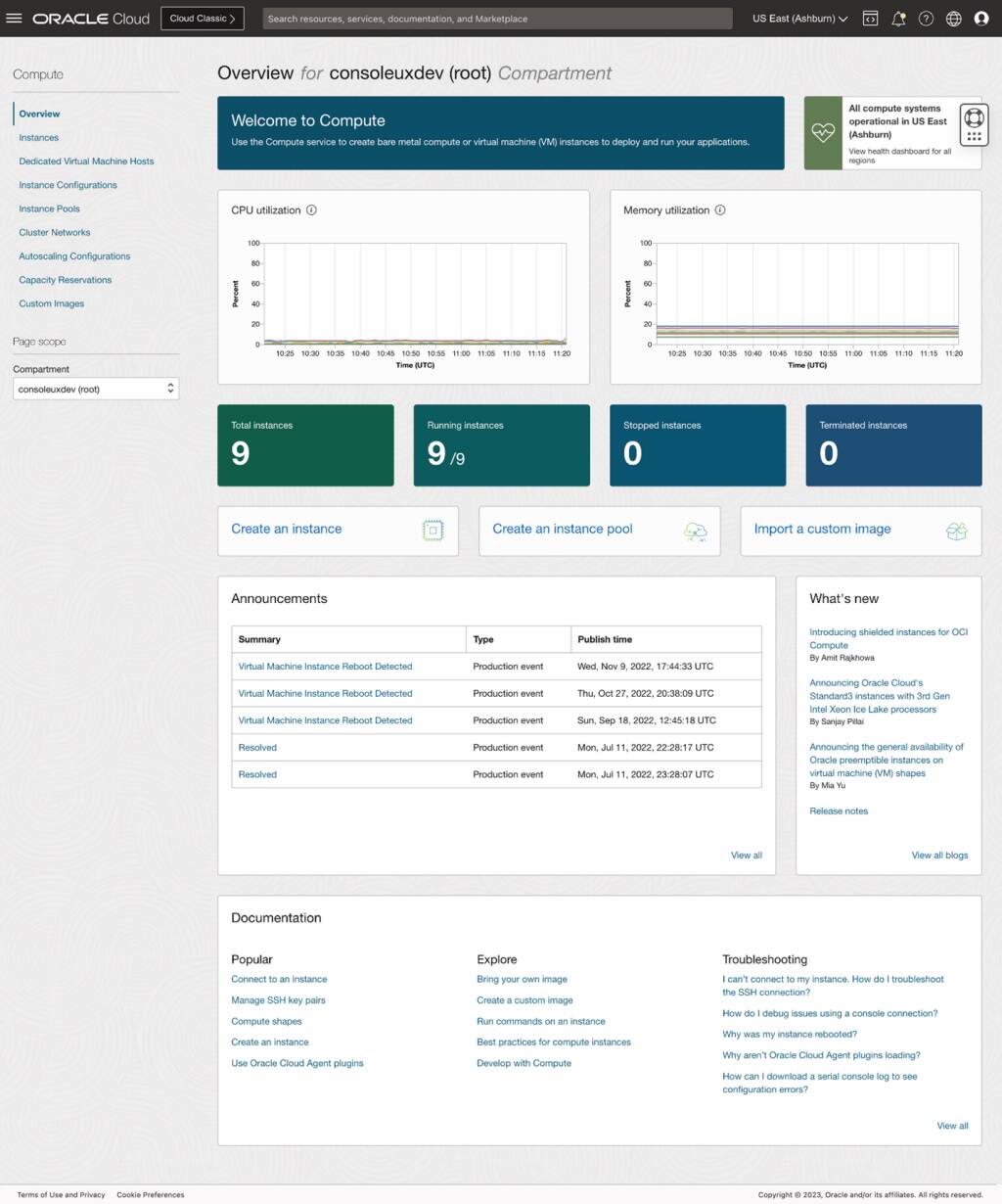Viewport: 1002px width, 1204px height.
Task: Open the Cloud Shell developer tools icon
Action: pyautogui.click(x=870, y=18)
